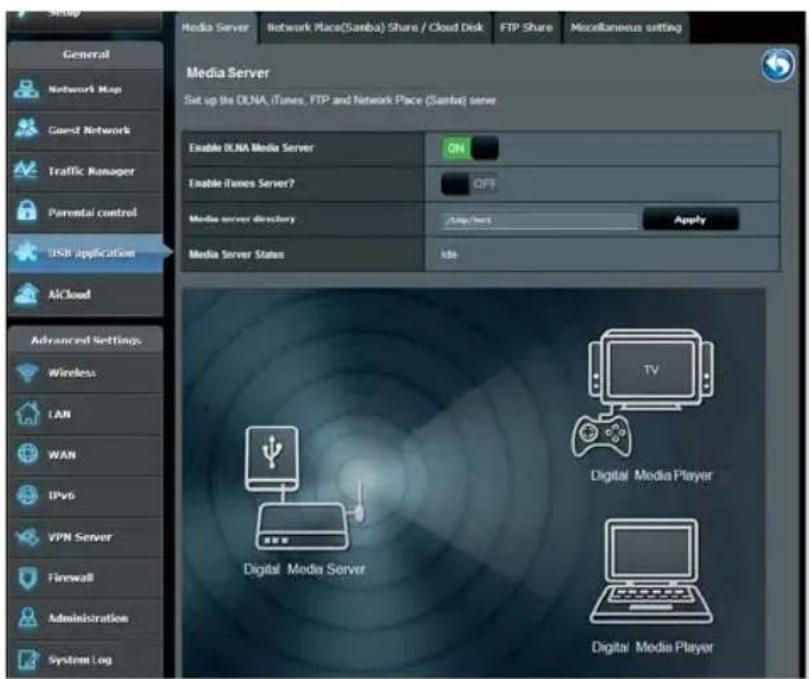This screenshot has height=679, width=809.
Task: Click the WAN globe icon
Action: (27, 454)
